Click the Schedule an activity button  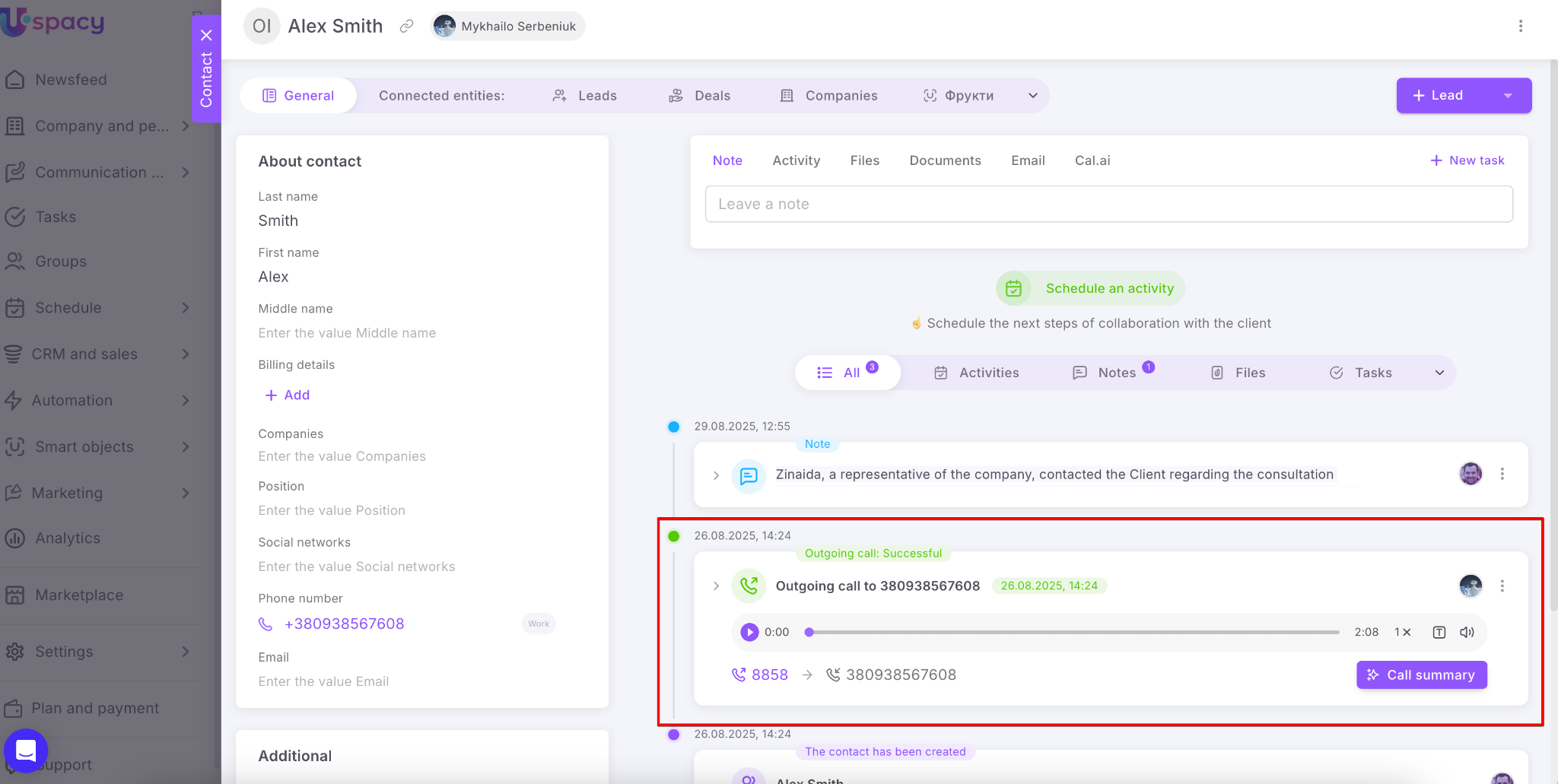[x=1090, y=288]
